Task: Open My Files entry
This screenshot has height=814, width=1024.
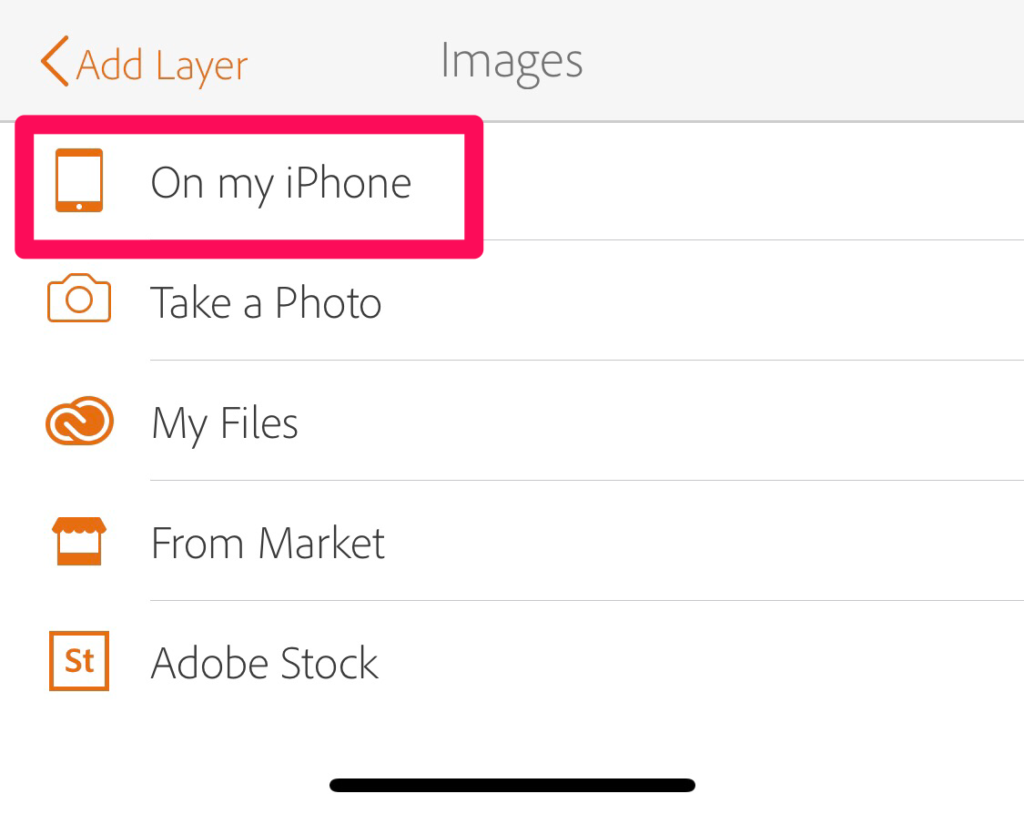Action: pyautogui.click(x=225, y=425)
